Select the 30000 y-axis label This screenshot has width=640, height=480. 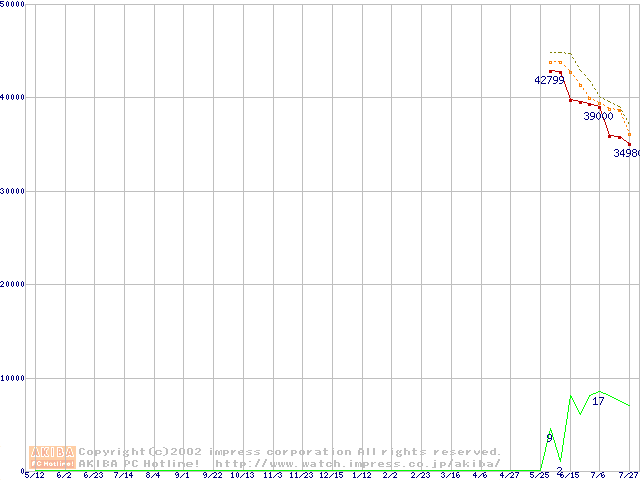[14, 191]
